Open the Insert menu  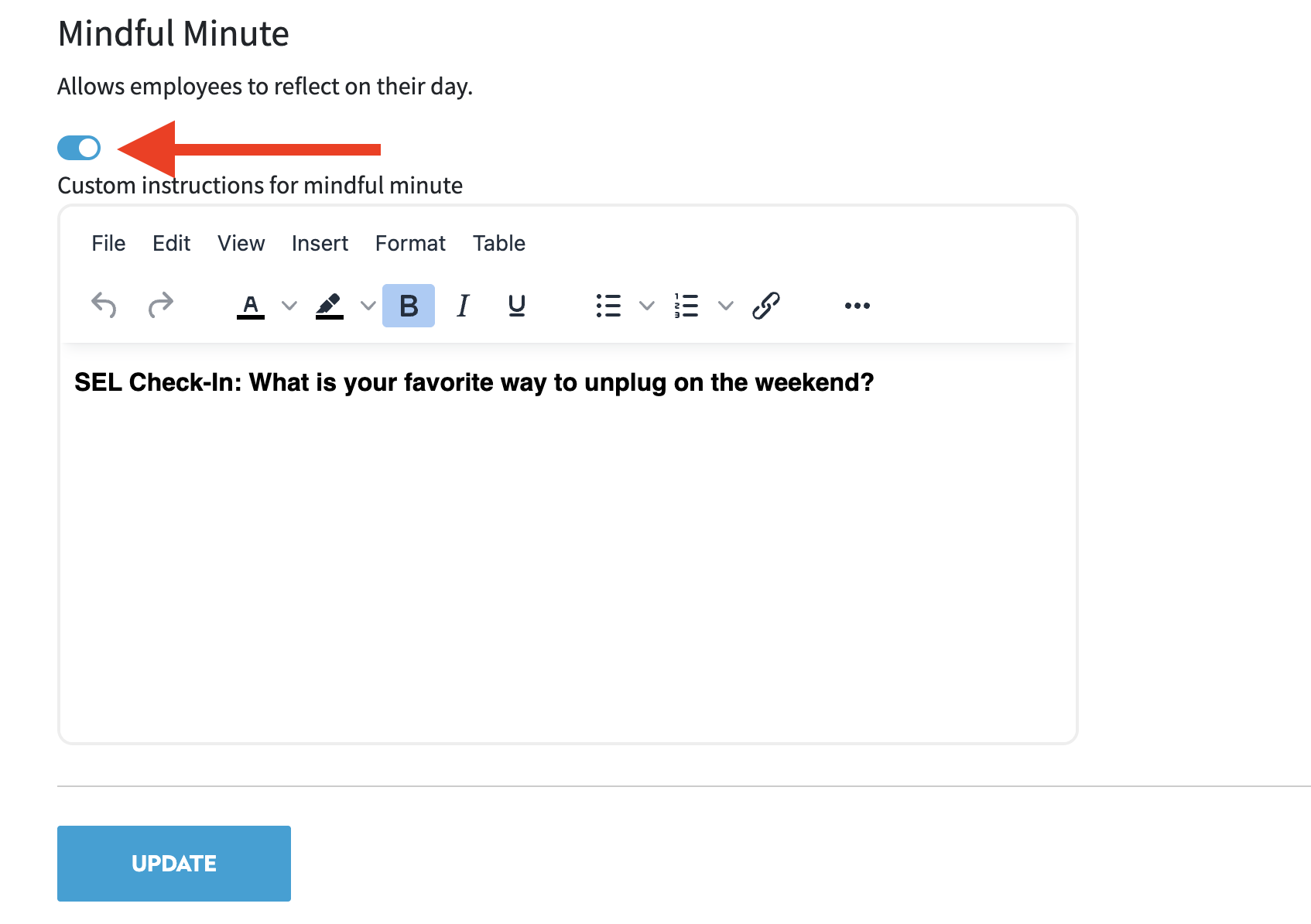pos(320,243)
